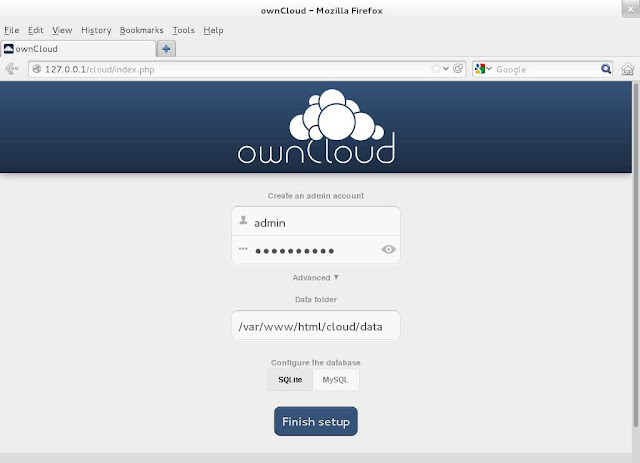Screen dimensions: 640x463
Task: Focus the admin username field
Action: pyautogui.click(x=316, y=221)
